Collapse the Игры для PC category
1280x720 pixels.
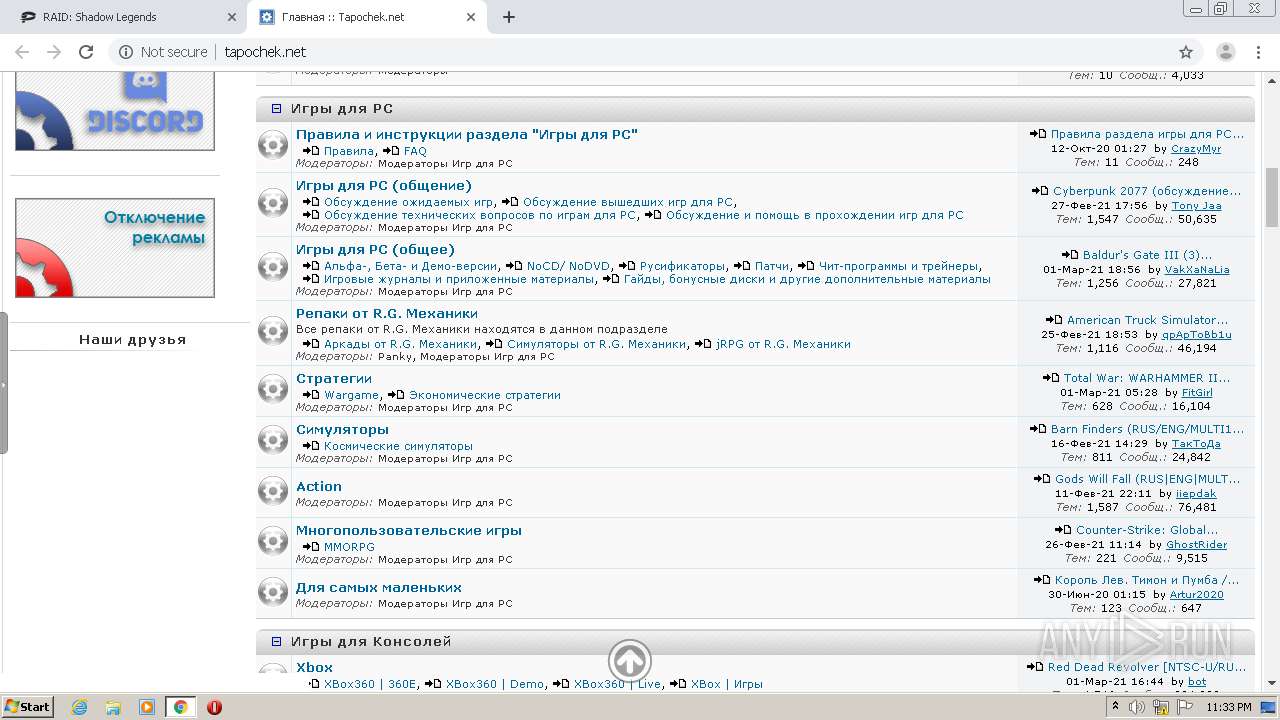coord(277,109)
